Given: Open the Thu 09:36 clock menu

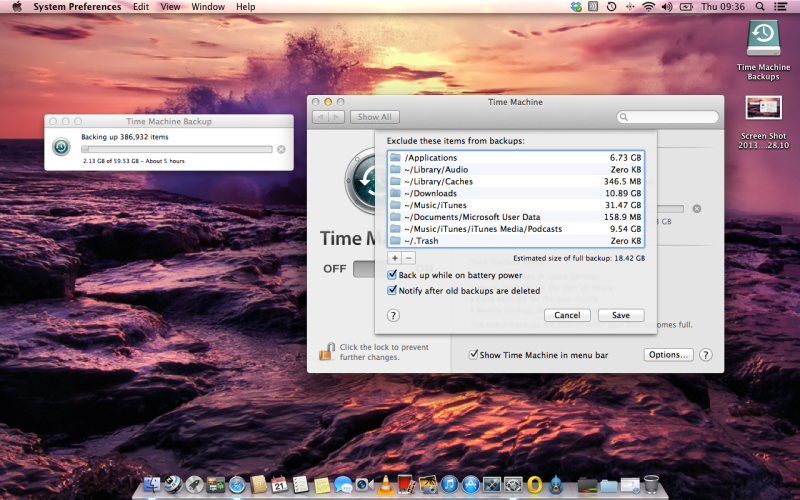Looking at the screenshot, I should point(722,7).
